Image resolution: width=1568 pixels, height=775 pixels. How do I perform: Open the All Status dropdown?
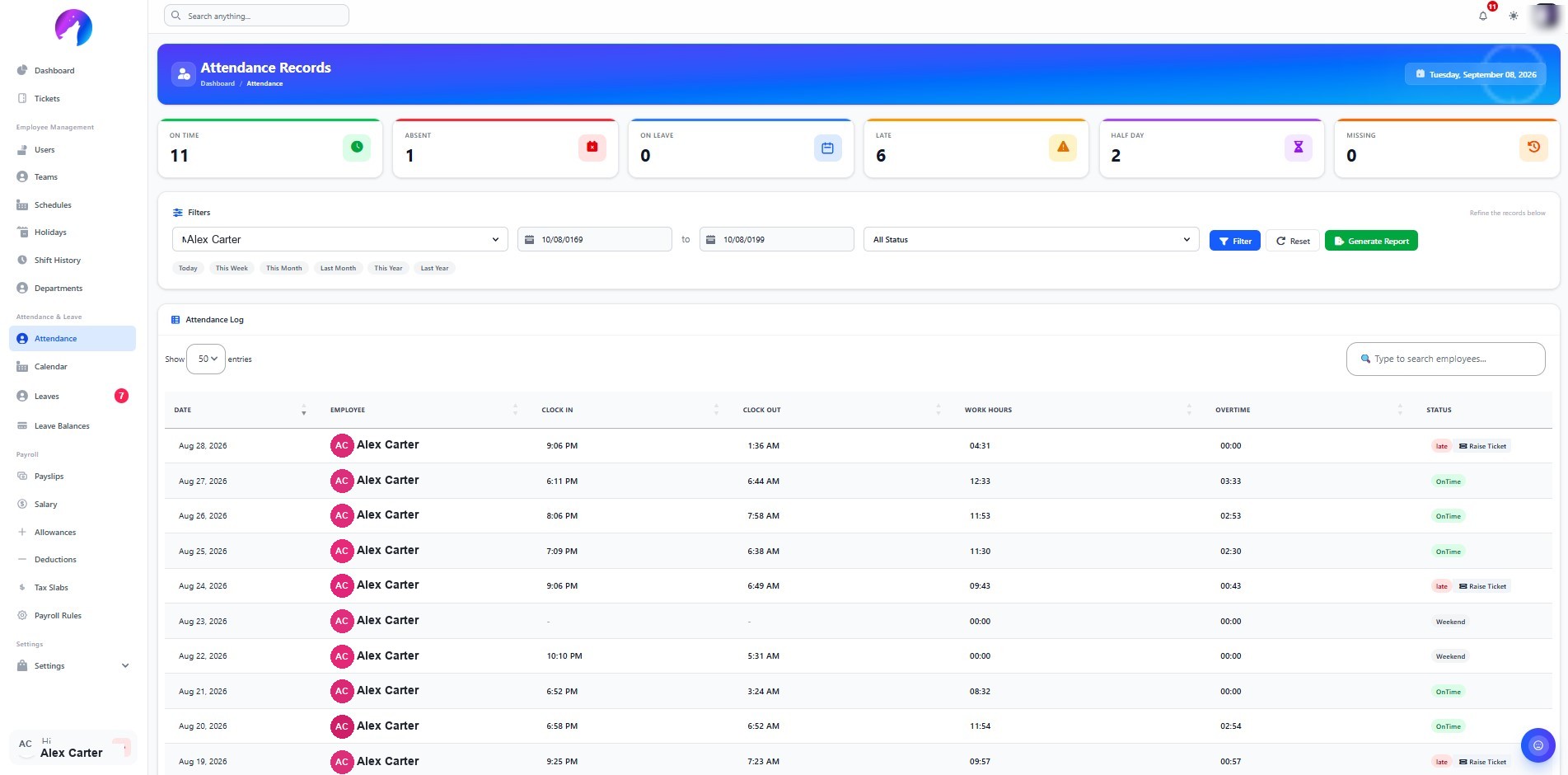click(x=1031, y=239)
